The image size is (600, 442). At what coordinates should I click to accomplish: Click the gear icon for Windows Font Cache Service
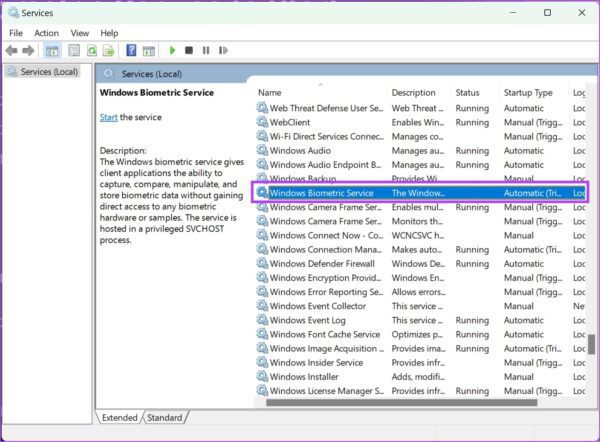[262, 334]
